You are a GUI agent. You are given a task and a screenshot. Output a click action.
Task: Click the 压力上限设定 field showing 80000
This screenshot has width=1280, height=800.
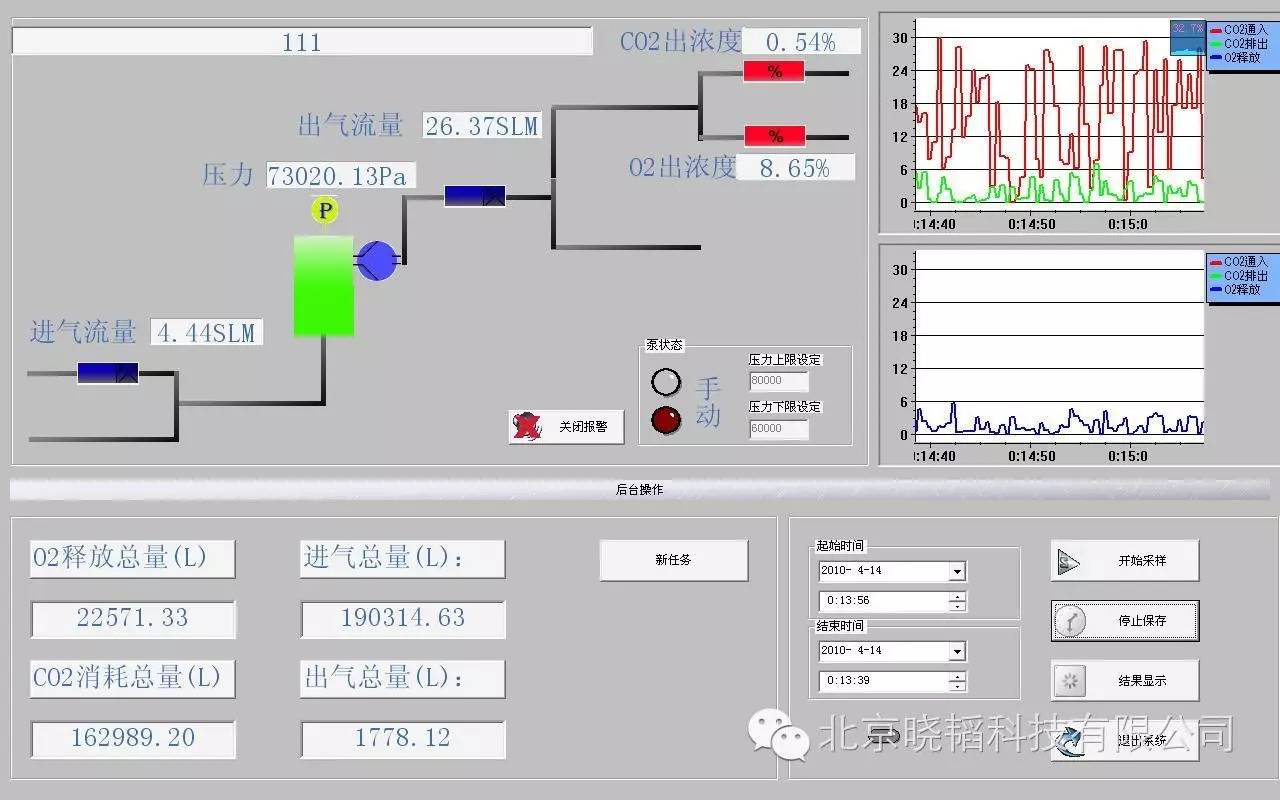click(x=778, y=381)
